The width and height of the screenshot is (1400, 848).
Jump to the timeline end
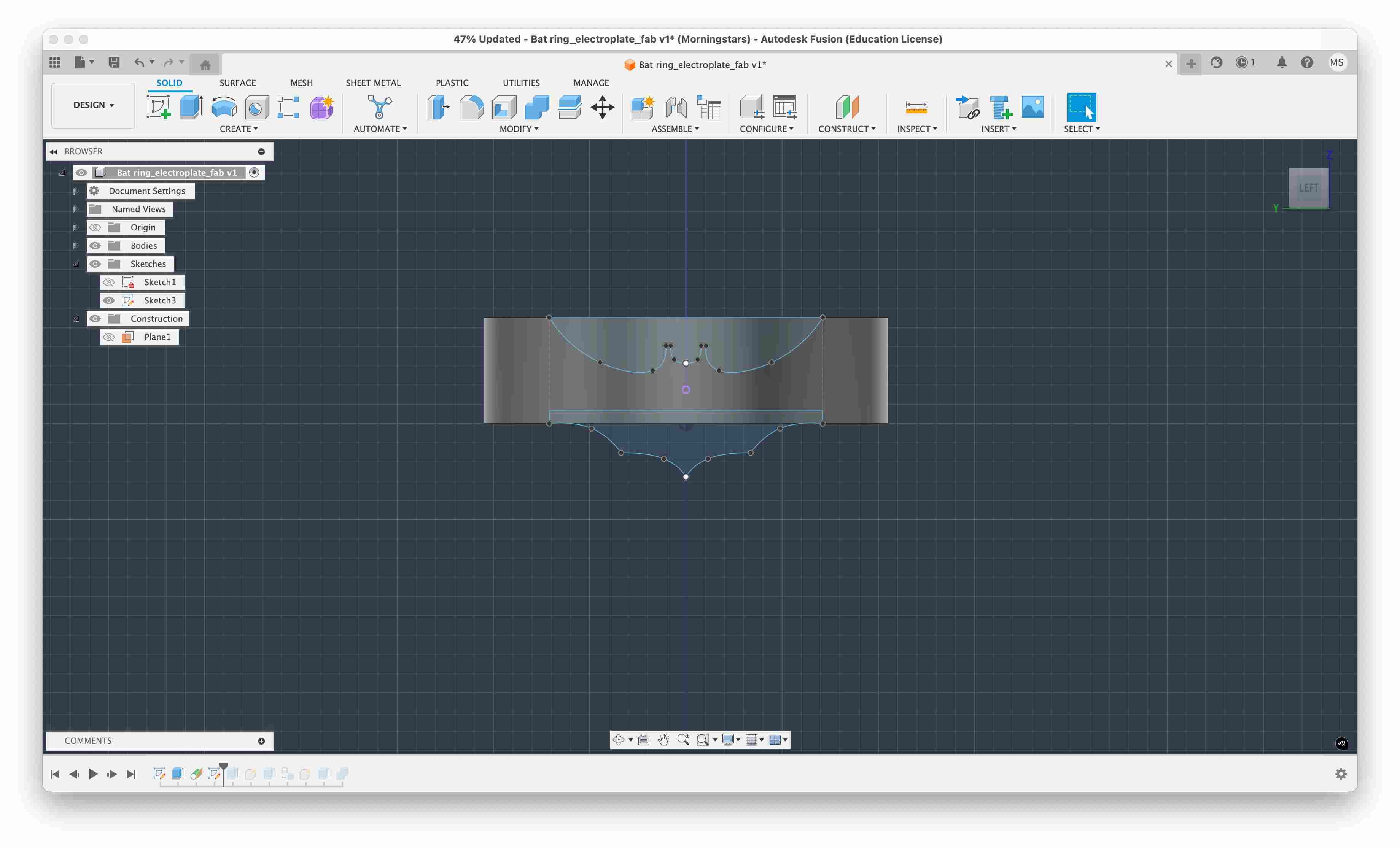[x=131, y=773]
